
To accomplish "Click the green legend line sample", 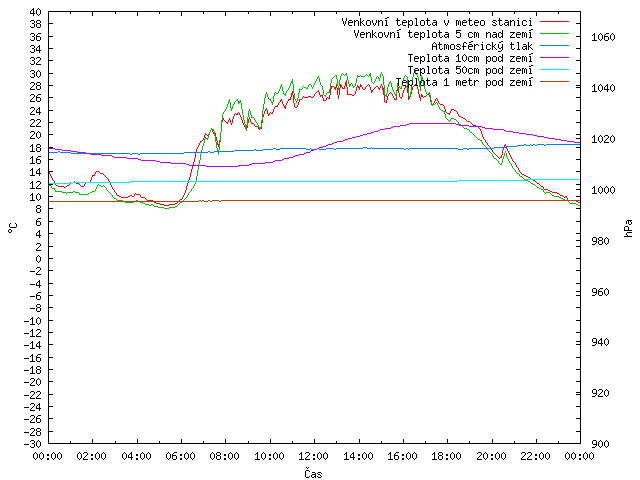I will tap(554, 34).
